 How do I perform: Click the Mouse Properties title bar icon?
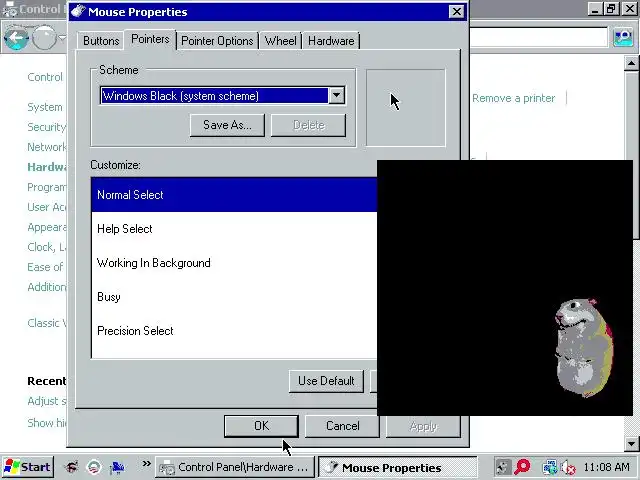78,11
